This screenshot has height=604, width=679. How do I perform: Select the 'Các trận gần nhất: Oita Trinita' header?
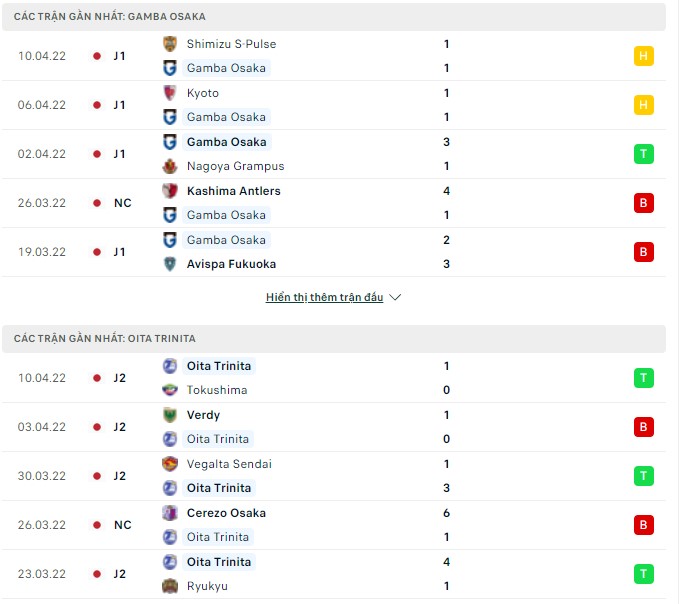point(105,339)
